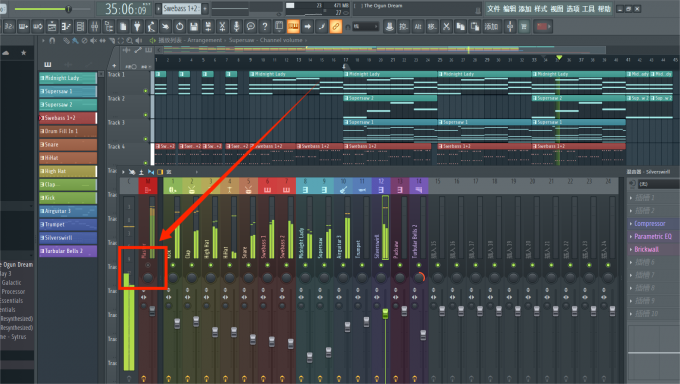Click the orange keyboard typing icon

coord(293,27)
